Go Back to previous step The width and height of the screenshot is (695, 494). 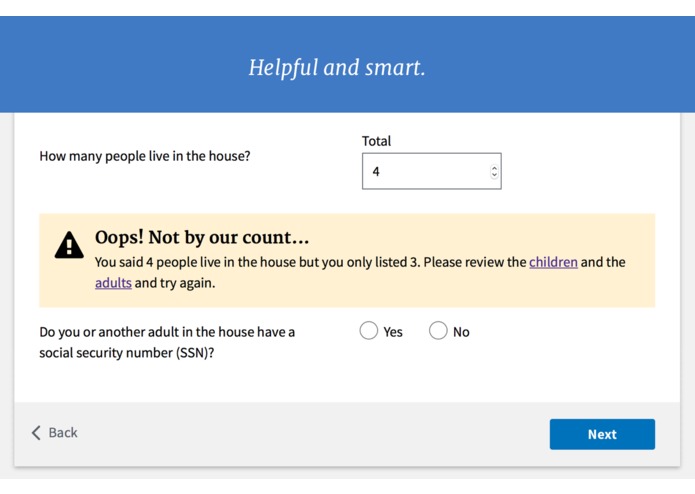tap(55, 432)
